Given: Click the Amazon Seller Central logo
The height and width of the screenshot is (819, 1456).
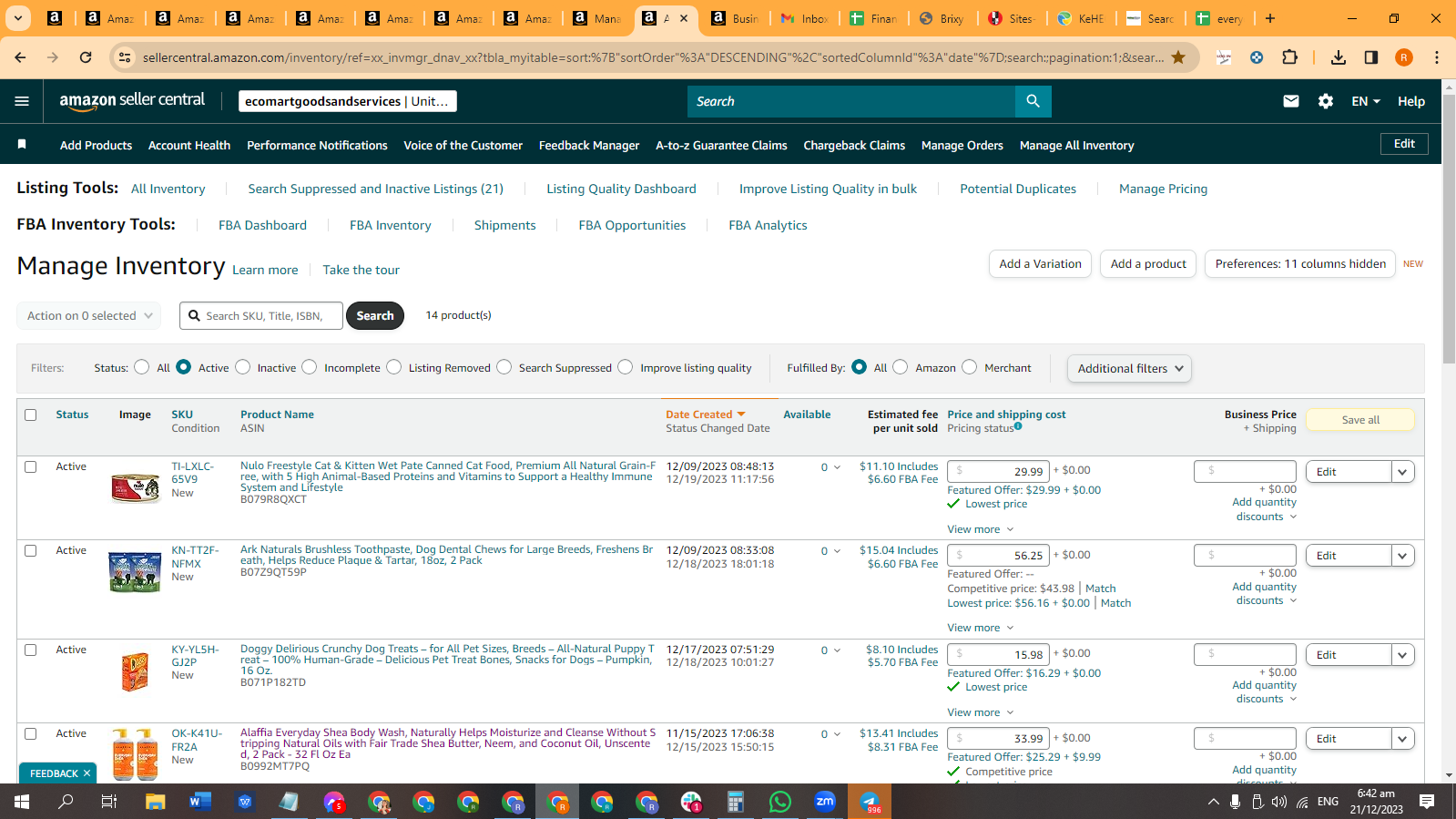Looking at the screenshot, I should point(132,101).
